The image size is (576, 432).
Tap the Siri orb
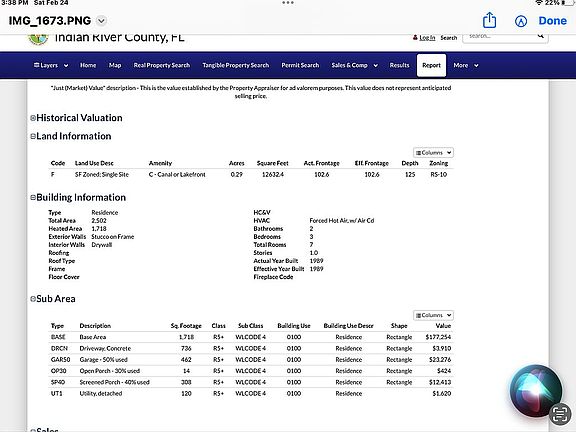pyautogui.click(x=536, y=391)
